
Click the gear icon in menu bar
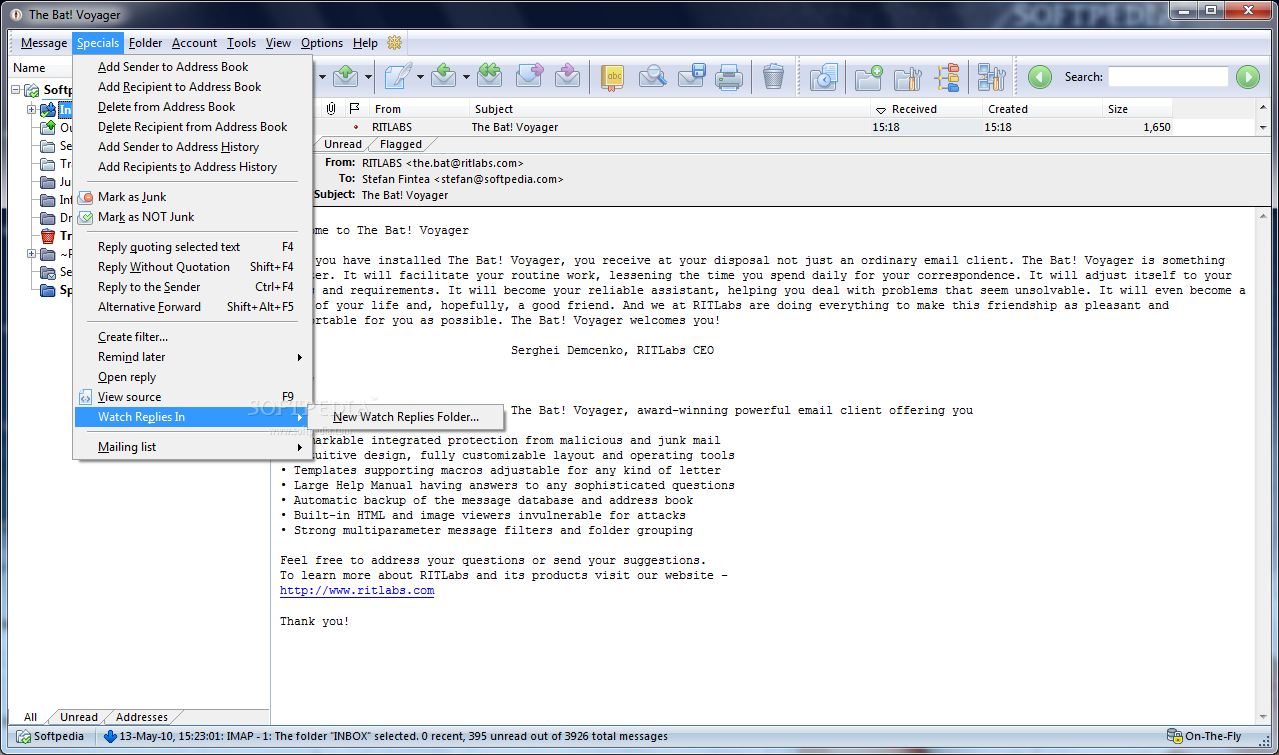[x=394, y=42]
